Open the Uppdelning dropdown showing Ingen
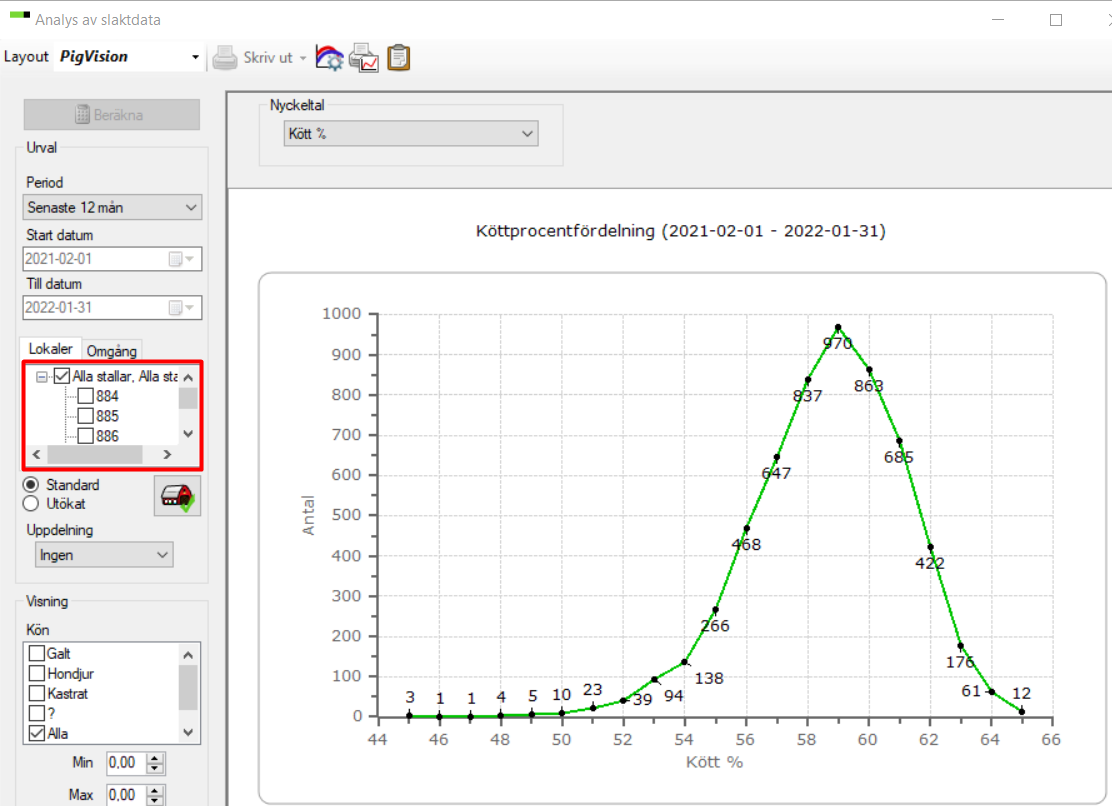Screen dimensions: 1112x806 click(104, 555)
